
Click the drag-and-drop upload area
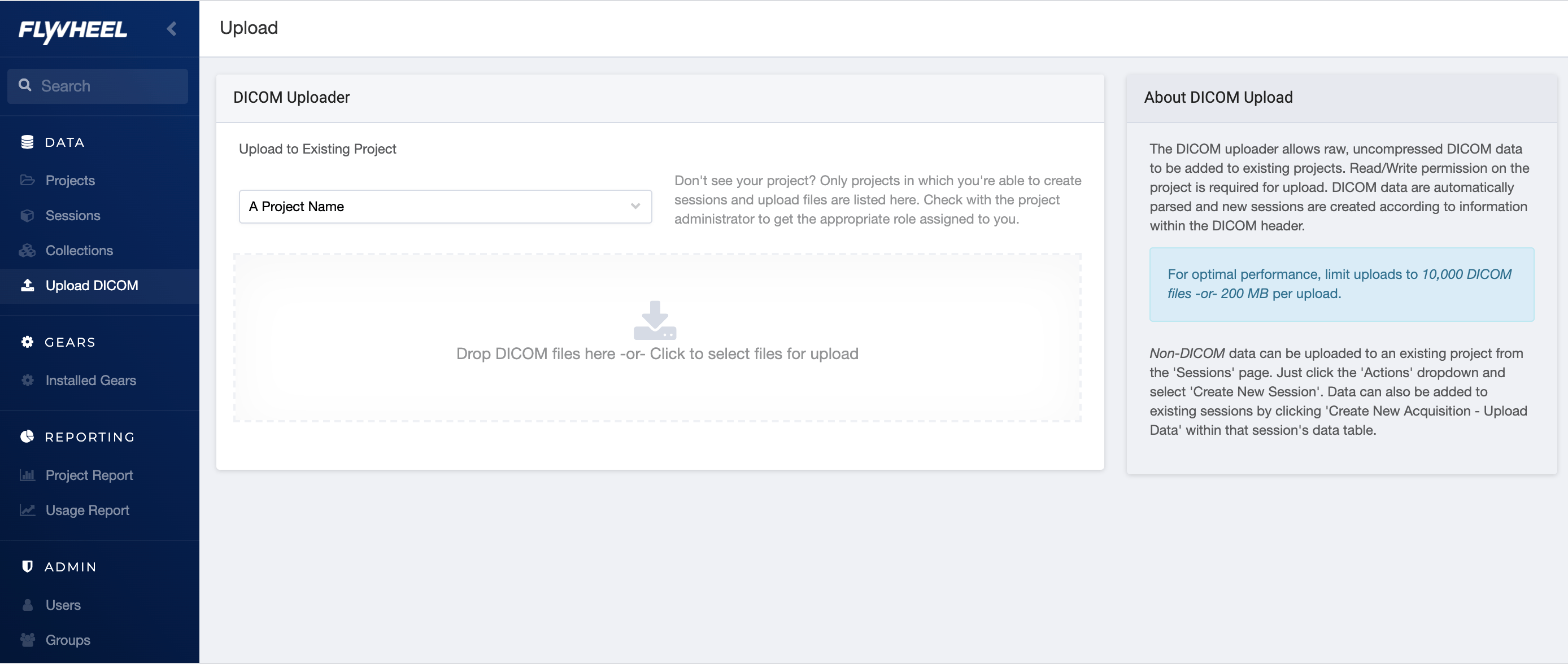[657, 337]
